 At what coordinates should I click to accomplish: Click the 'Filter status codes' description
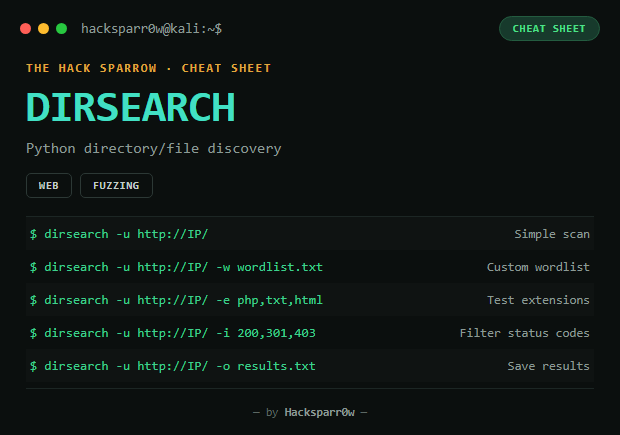point(524,333)
